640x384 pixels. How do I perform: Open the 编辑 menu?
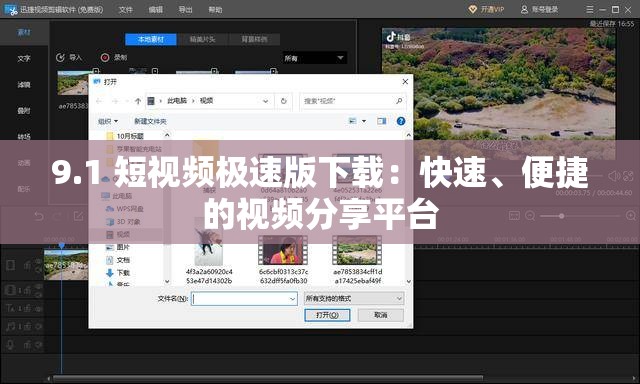click(x=156, y=9)
